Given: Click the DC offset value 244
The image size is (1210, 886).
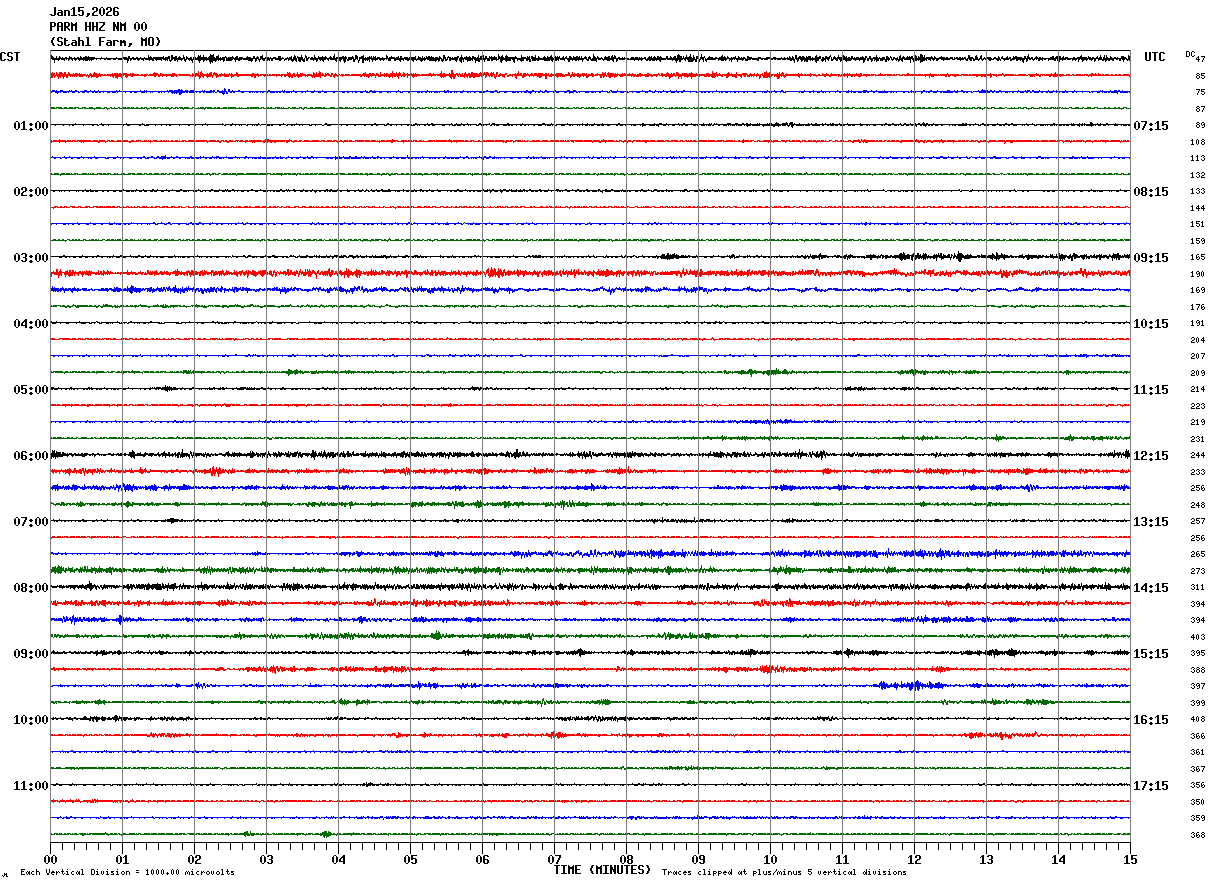Looking at the screenshot, I should [1198, 456].
